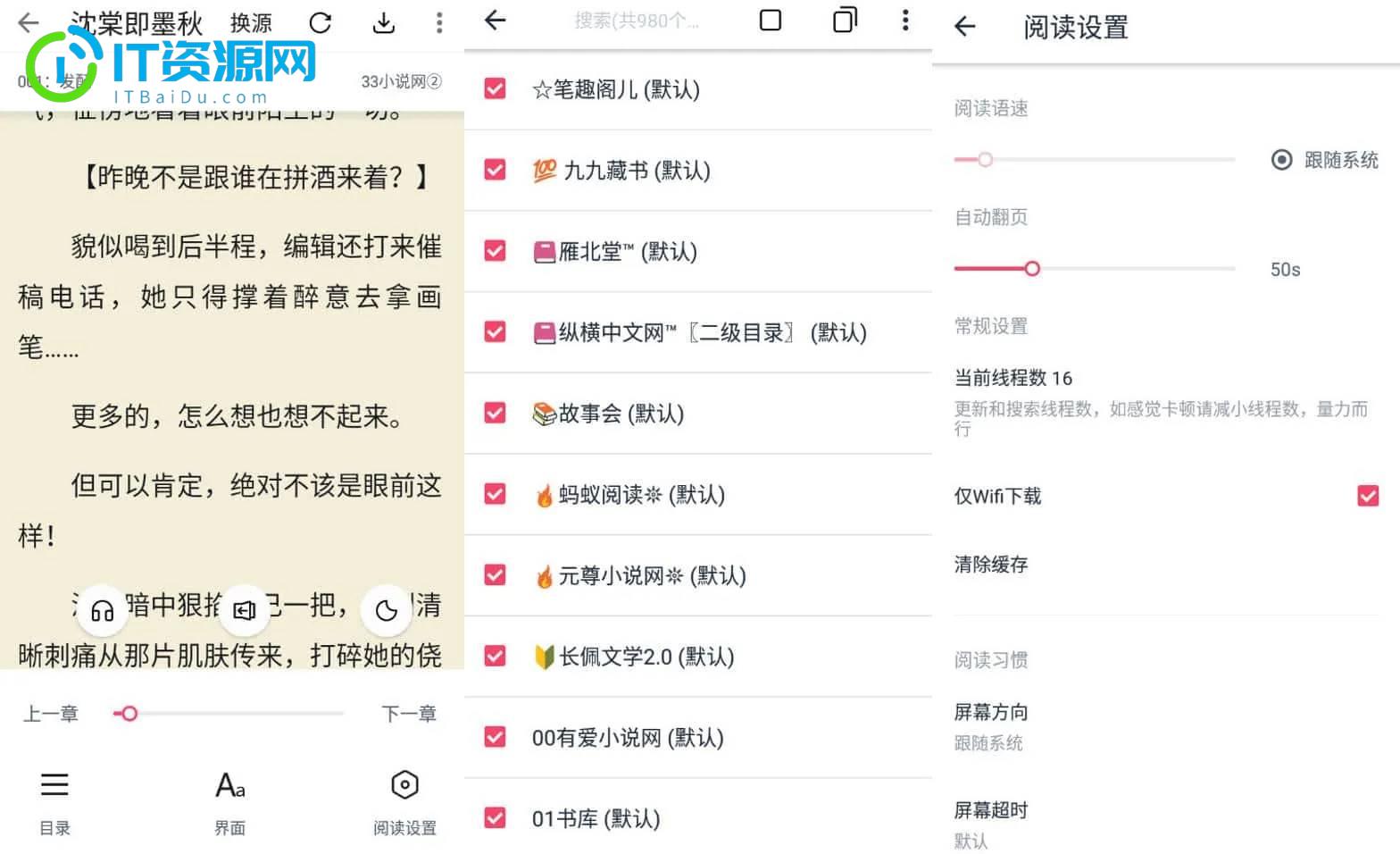The image size is (1400, 854).
Task: Go back from 阅读设置 screen
Action: pos(965,27)
